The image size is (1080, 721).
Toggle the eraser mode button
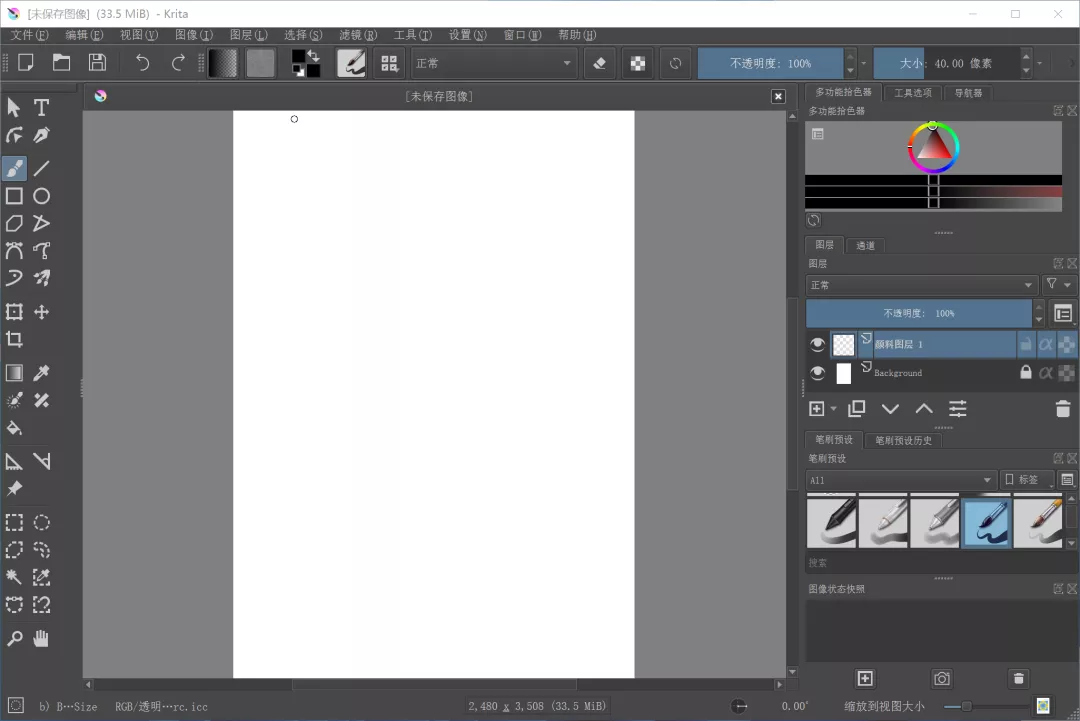(x=599, y=63)
